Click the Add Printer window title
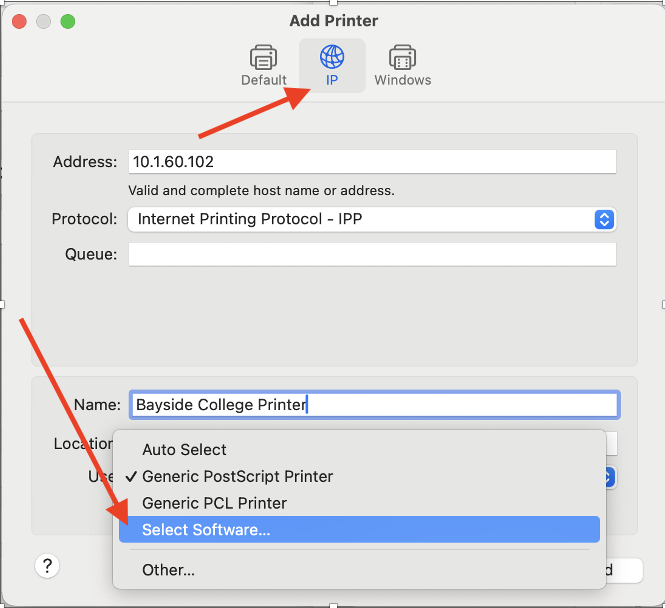 coord(334,20)
